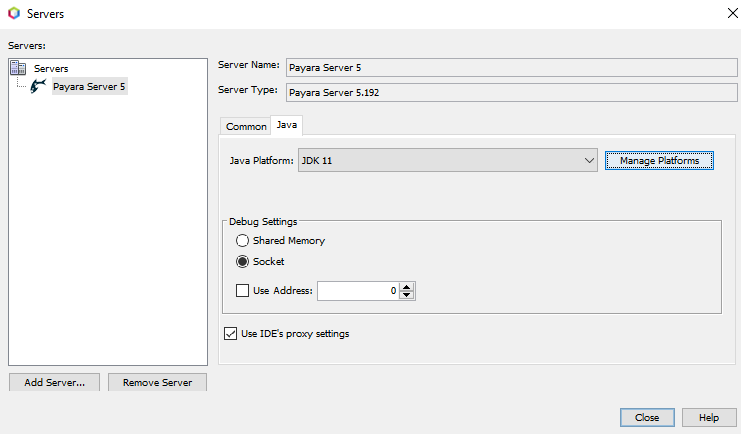Select the Shared Memory radio button
Screen dimensions: 741x434
coord(242,241)
